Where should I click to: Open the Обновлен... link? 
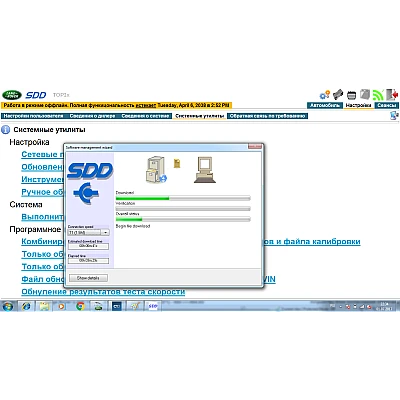(x=42, y=167)
